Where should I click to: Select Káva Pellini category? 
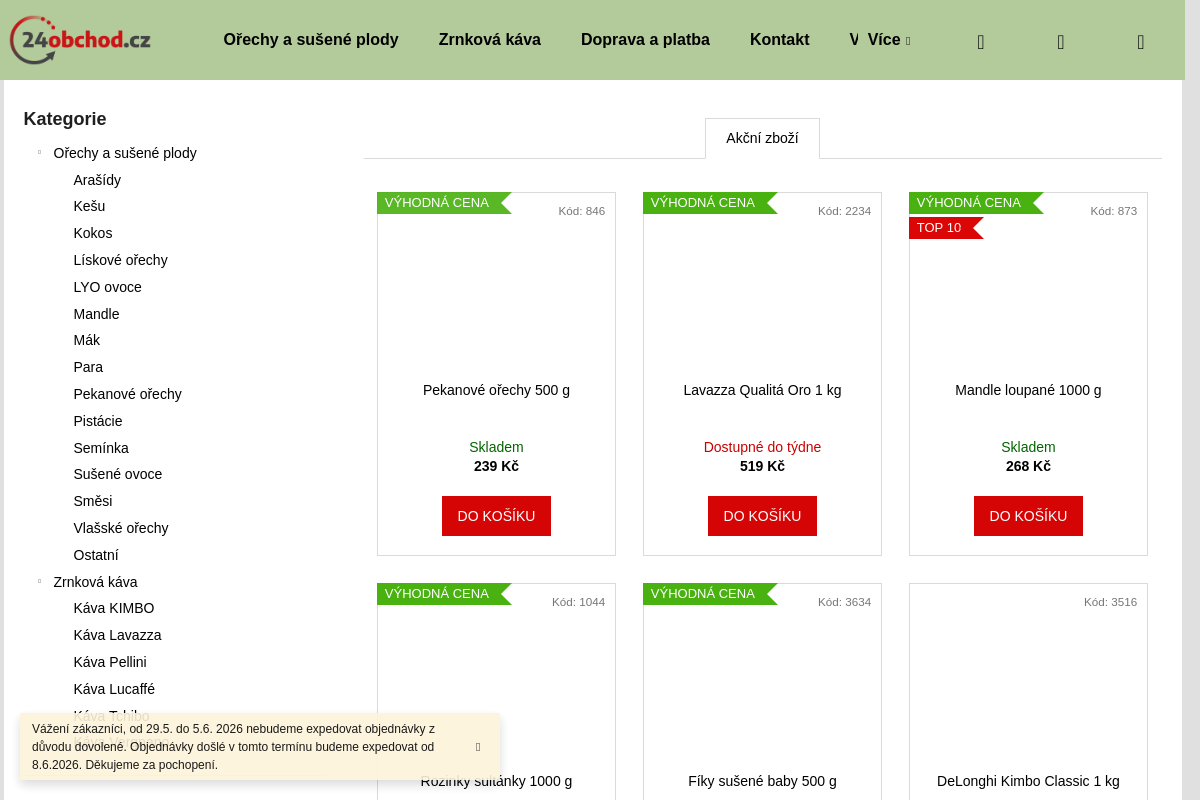[x=110, y=662]
